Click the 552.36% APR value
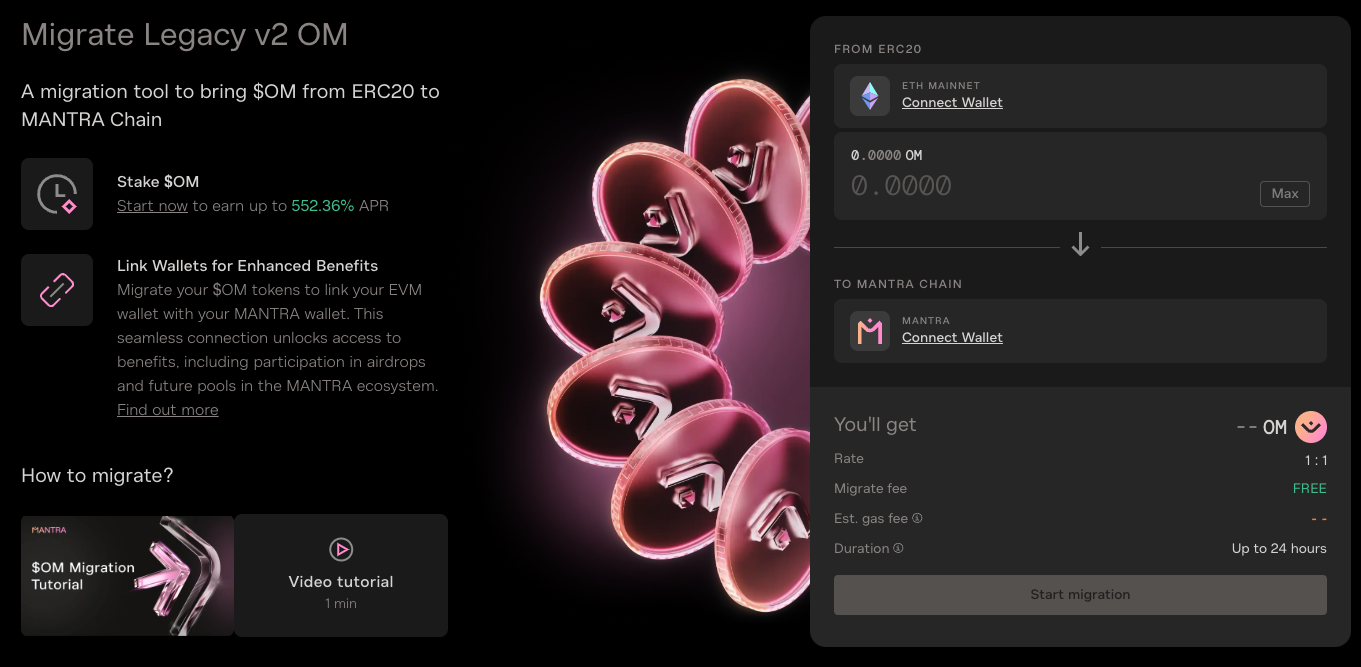Screen dimensions: 1361x667 [x=322, y=206]
